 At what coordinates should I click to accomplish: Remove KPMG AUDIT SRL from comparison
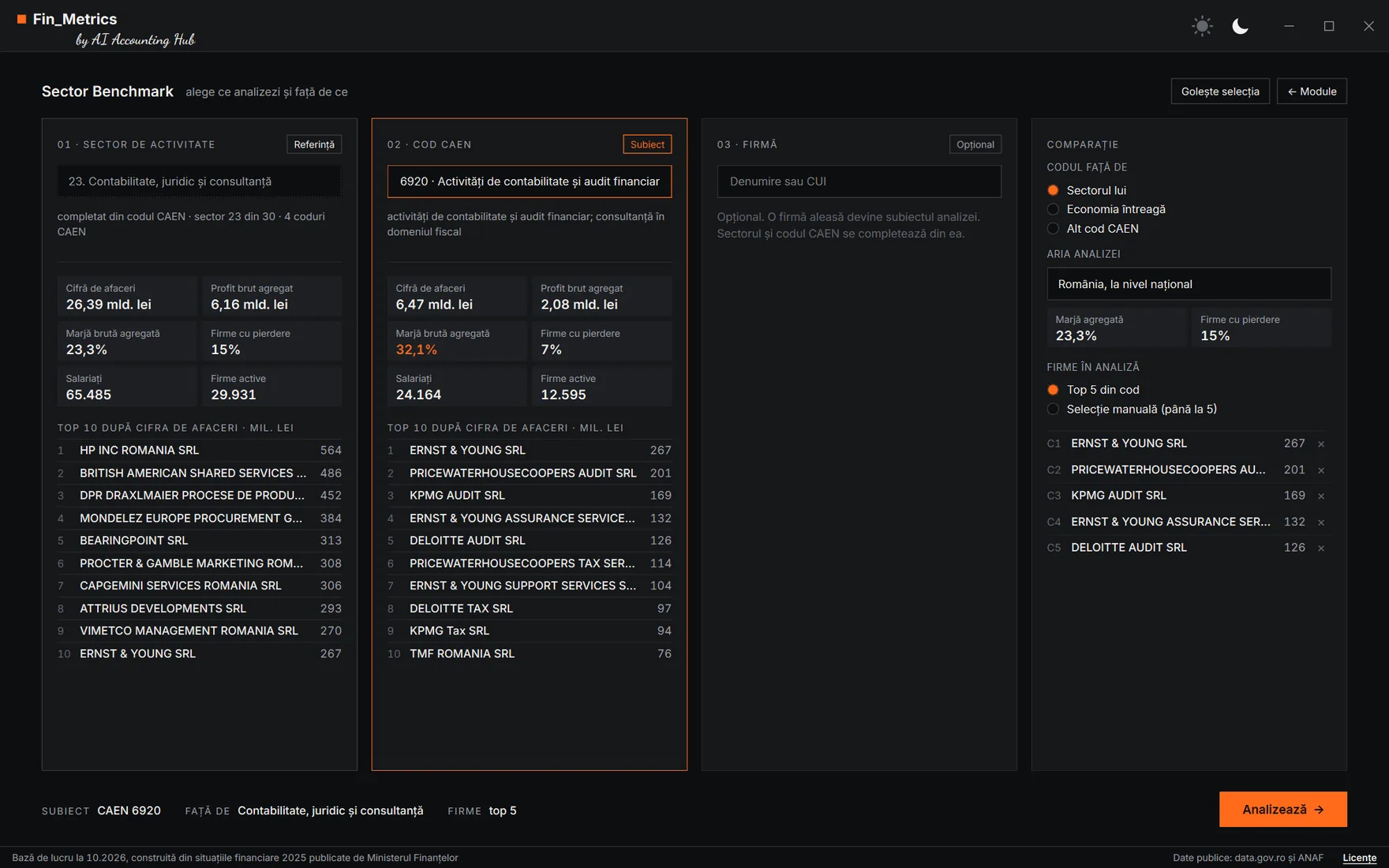tap(1321, 496)
